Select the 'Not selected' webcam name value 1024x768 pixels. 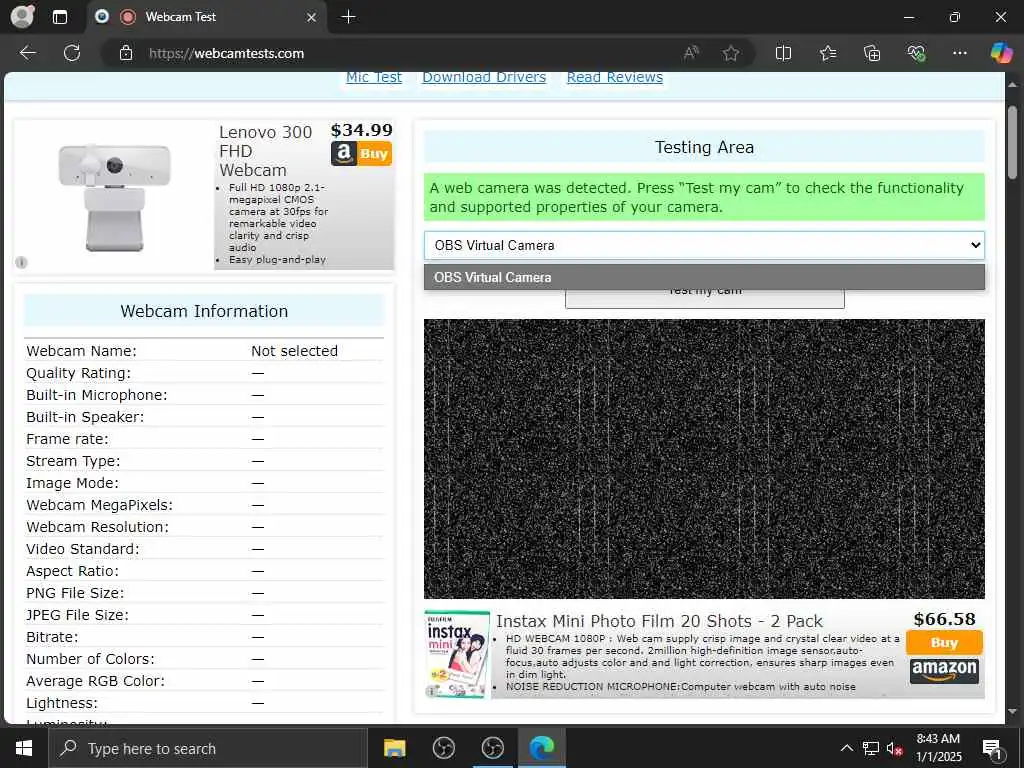(x=295, y=351)
